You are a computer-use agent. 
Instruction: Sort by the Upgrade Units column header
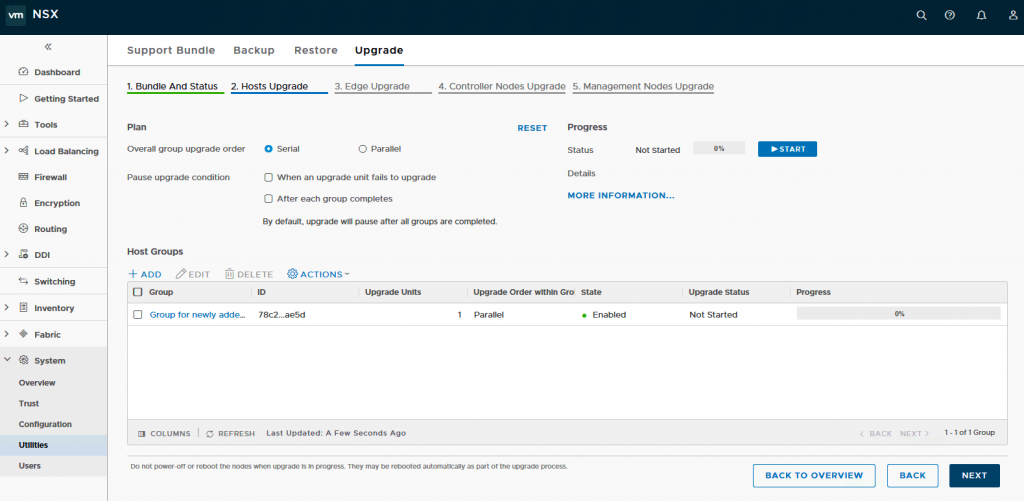click(392, 292)
